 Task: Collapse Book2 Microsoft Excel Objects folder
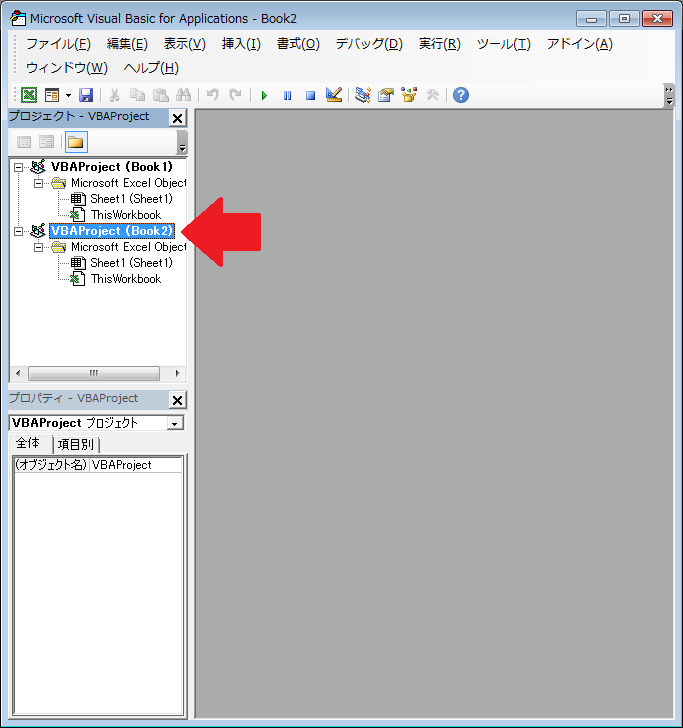39,247
